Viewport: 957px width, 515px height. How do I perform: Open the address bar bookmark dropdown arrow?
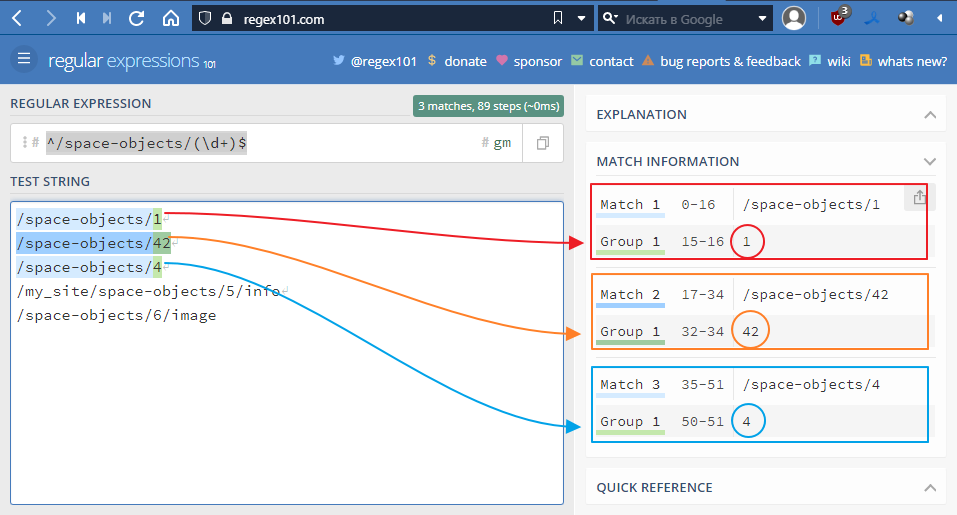coord(583,18)
